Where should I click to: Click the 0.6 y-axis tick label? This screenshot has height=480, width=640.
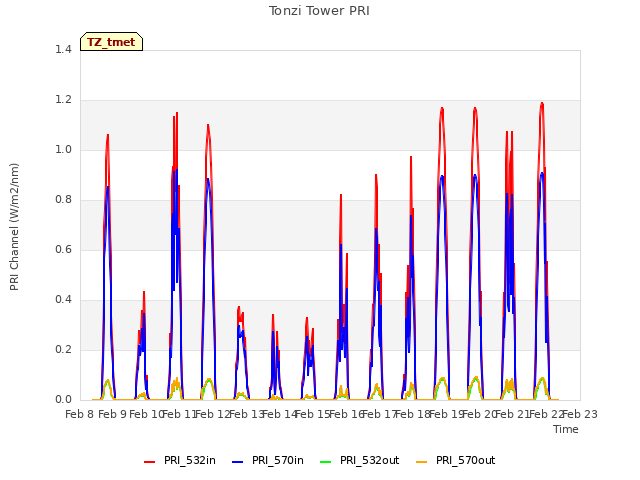click(x=63, y=249)
